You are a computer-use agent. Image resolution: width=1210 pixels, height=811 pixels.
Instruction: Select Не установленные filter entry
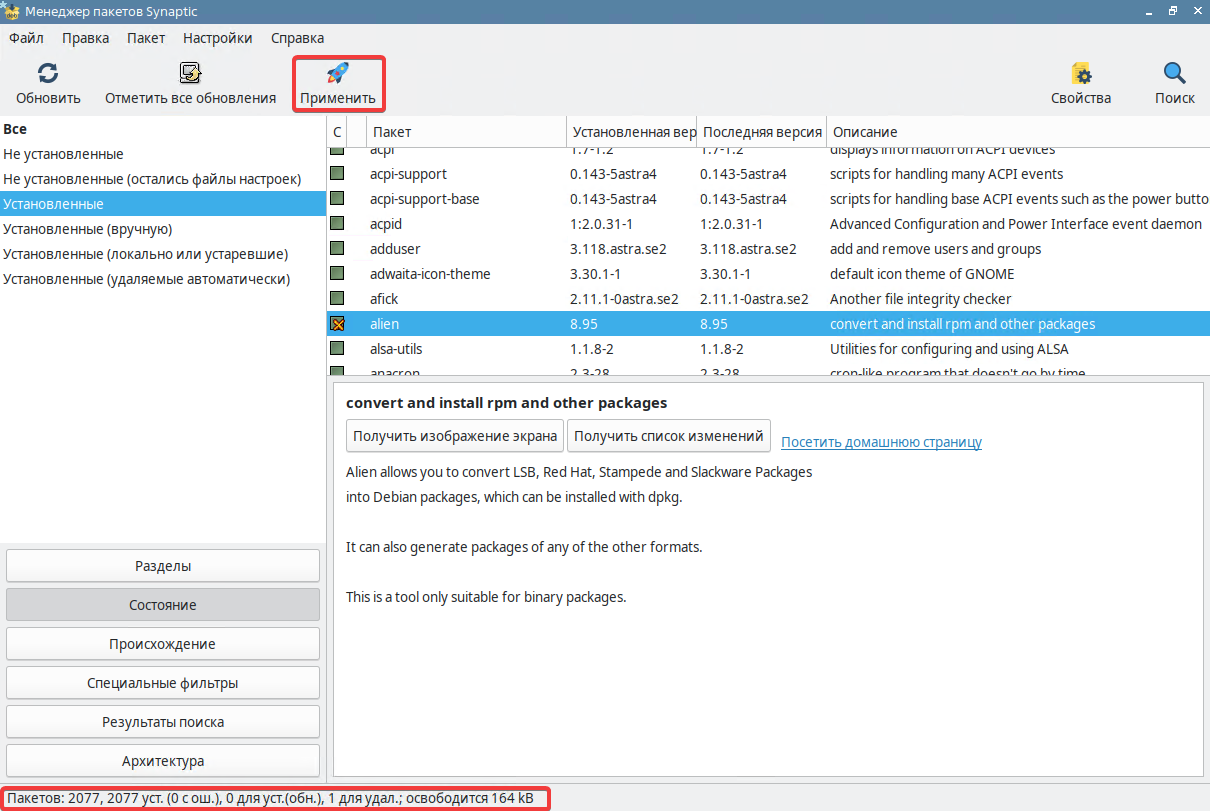pos(163,154)
